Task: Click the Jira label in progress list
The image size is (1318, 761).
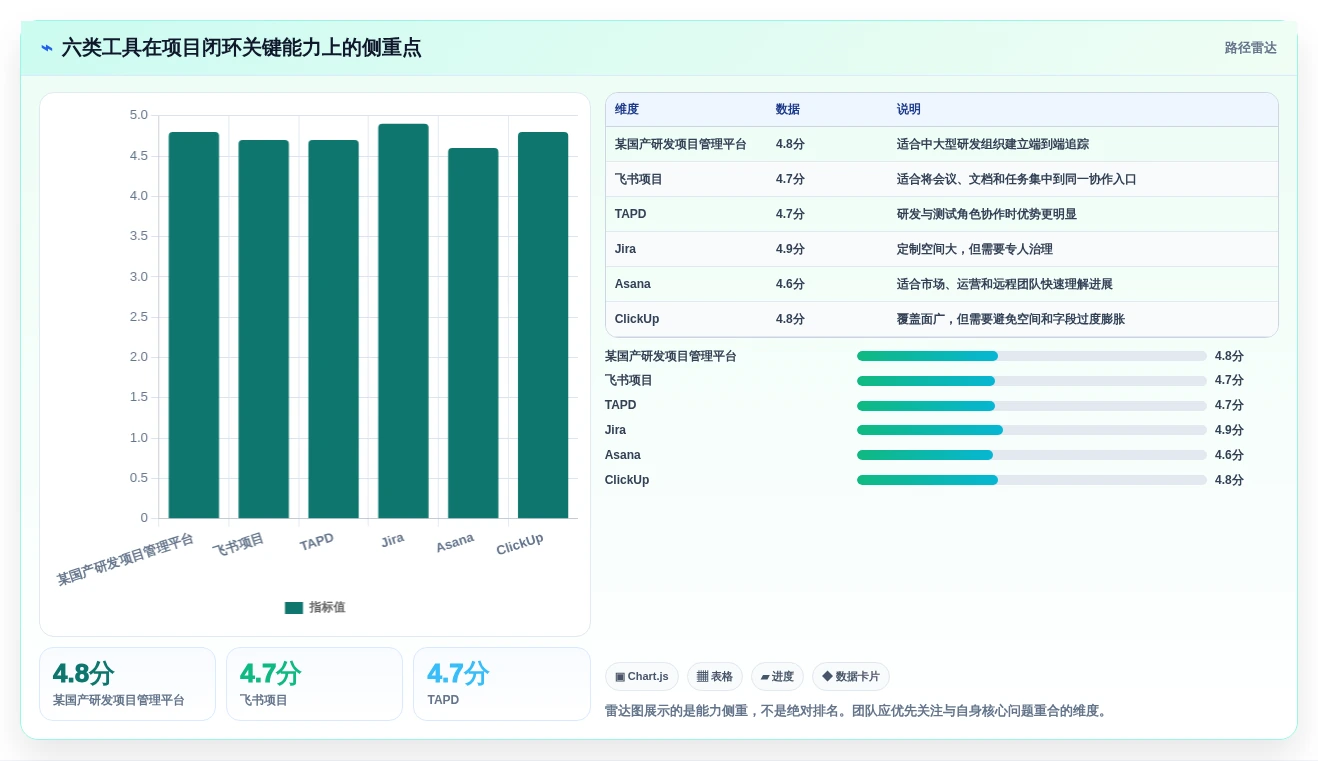Action: [615, 430]
